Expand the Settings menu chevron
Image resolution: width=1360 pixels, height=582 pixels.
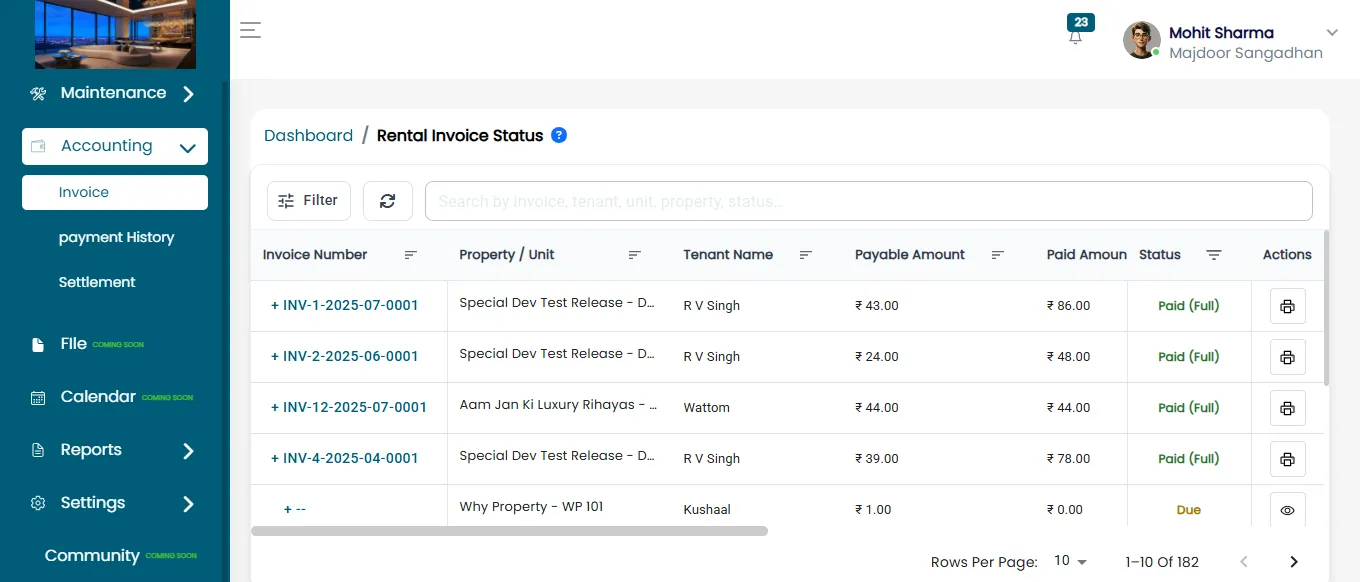point(188,504)
